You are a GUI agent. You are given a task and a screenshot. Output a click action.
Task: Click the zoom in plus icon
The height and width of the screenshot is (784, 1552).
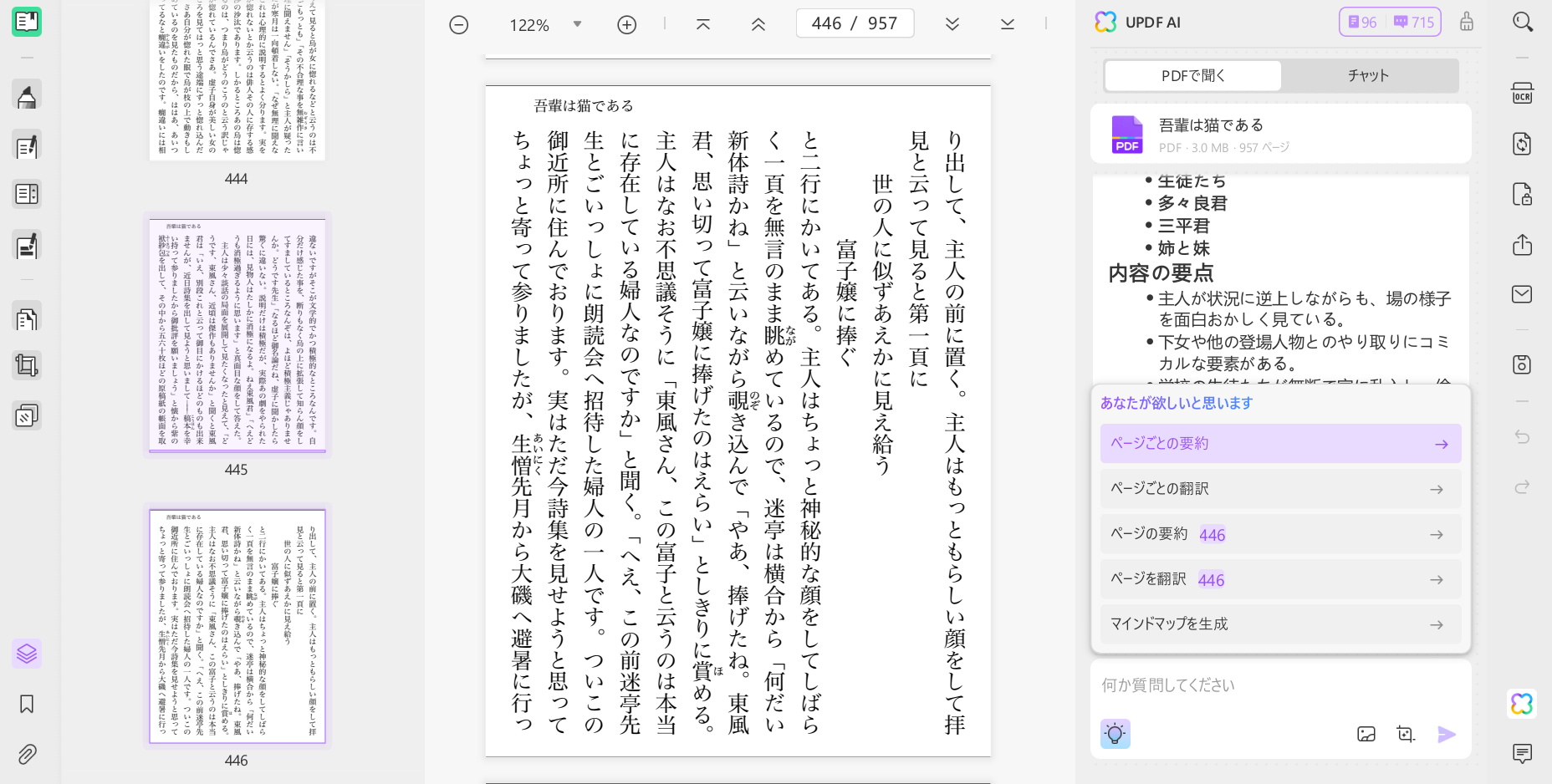coord(626,25)
